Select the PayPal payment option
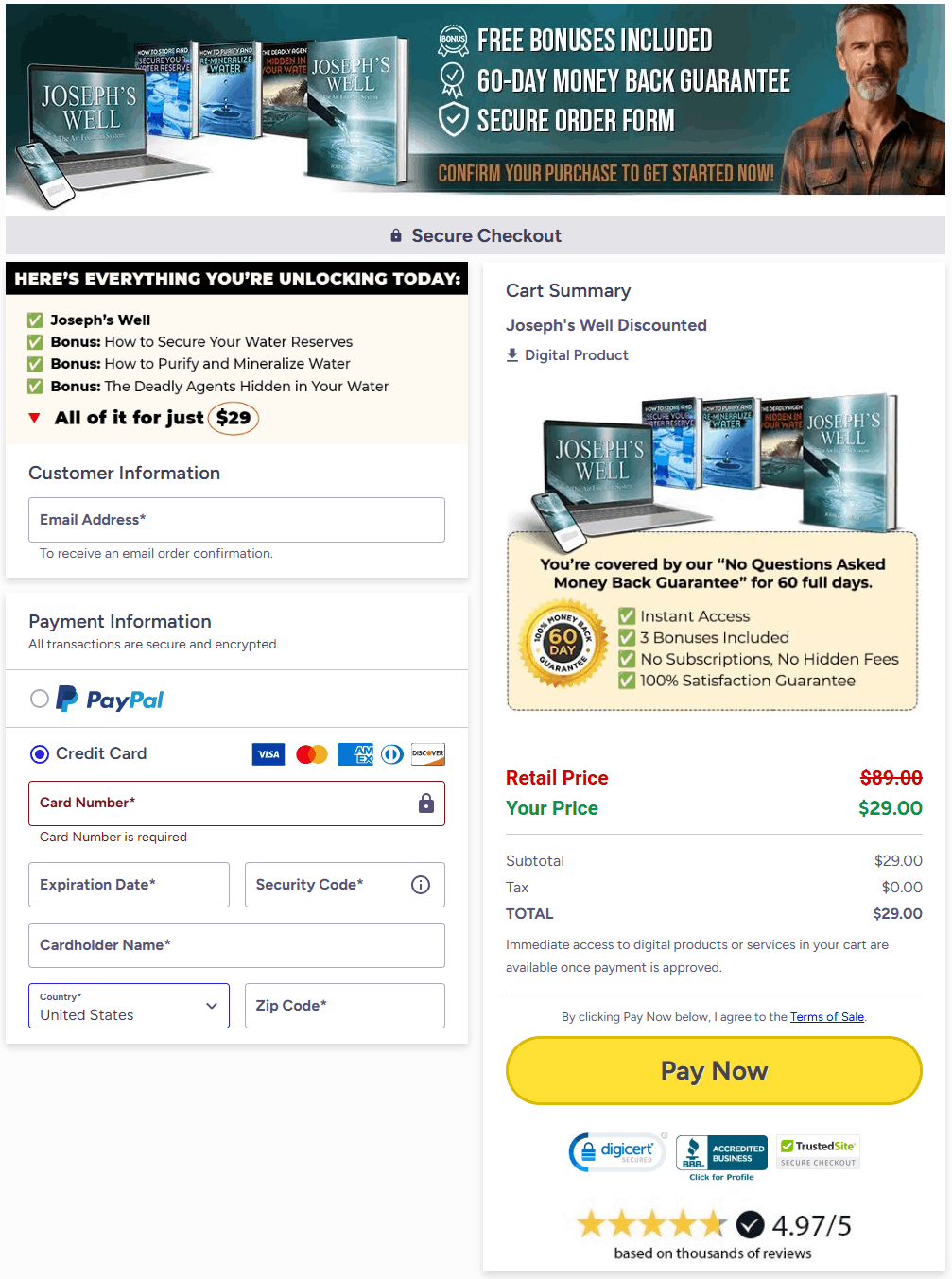952x1279 pixels. 40,700
